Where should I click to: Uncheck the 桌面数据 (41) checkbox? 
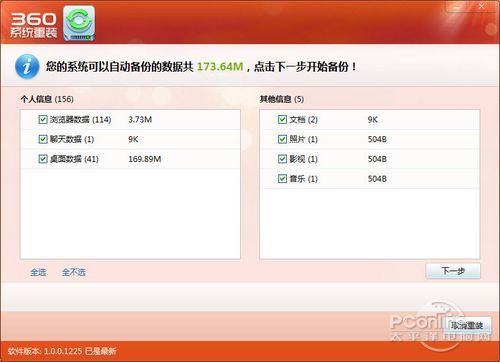43,159
